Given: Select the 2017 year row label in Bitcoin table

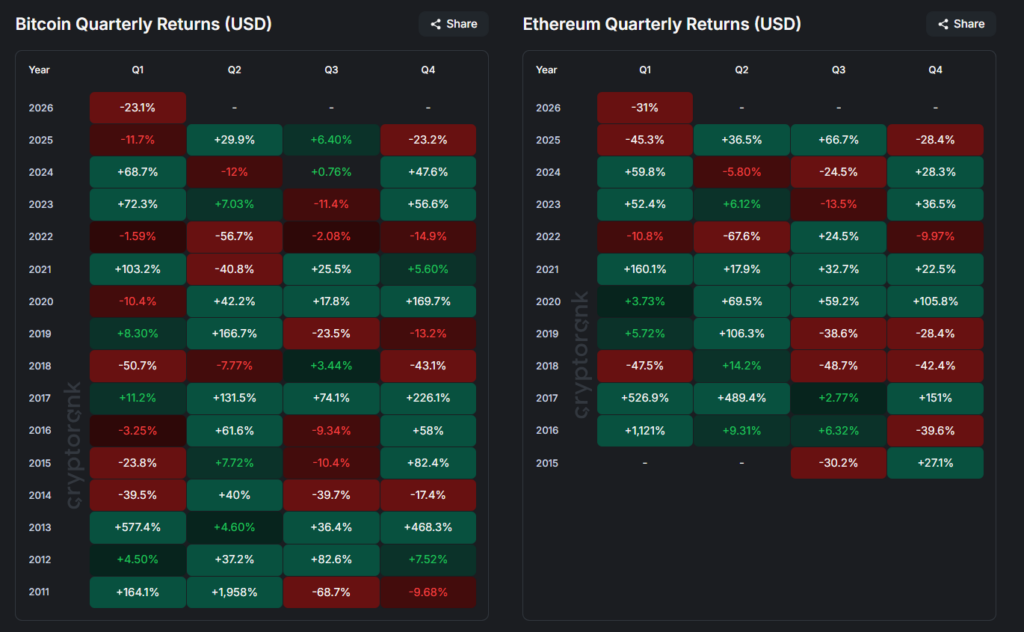Looking at the screenshot, I should pos(39,399).
